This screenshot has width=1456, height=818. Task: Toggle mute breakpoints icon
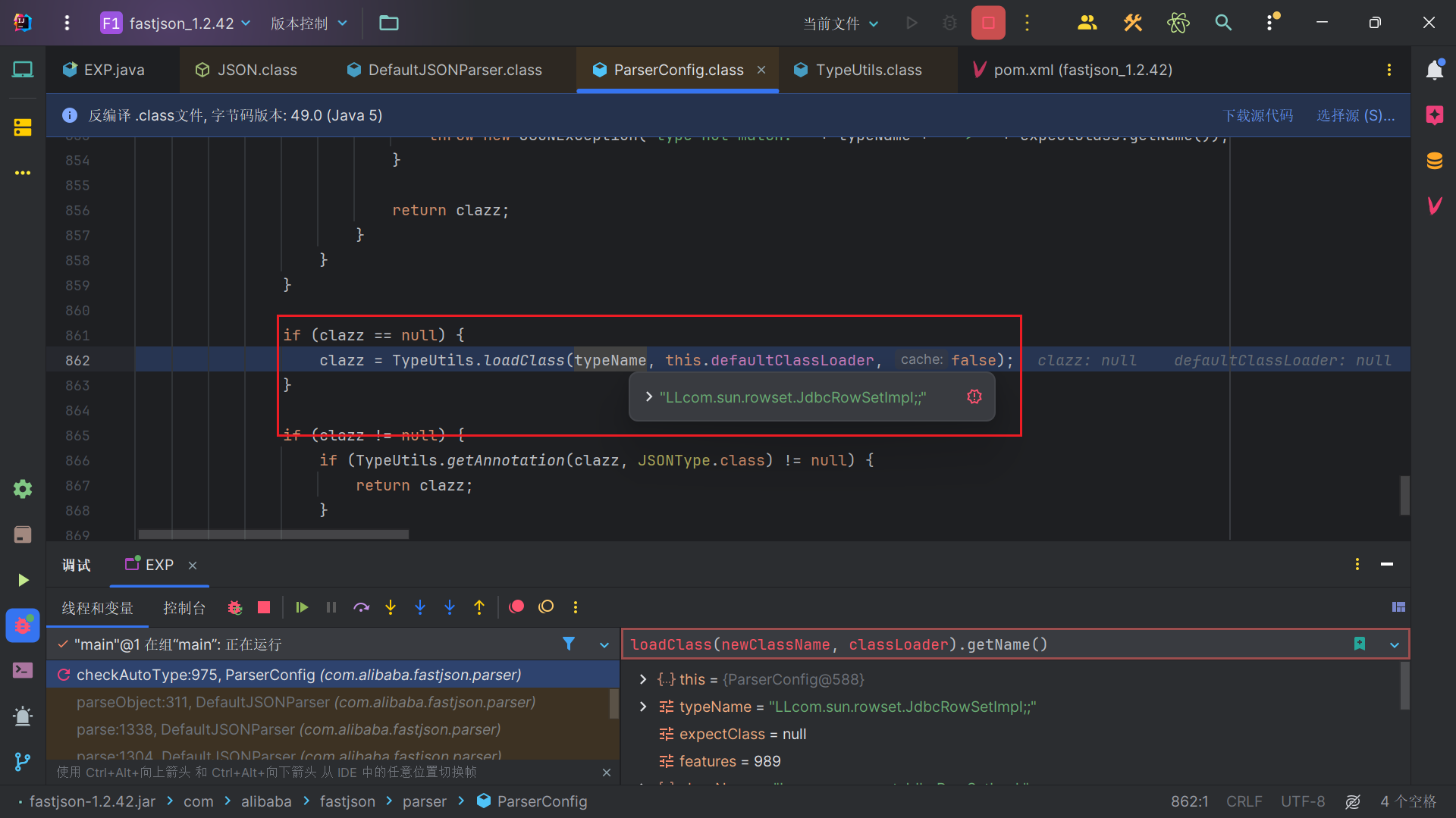point(546,607)
